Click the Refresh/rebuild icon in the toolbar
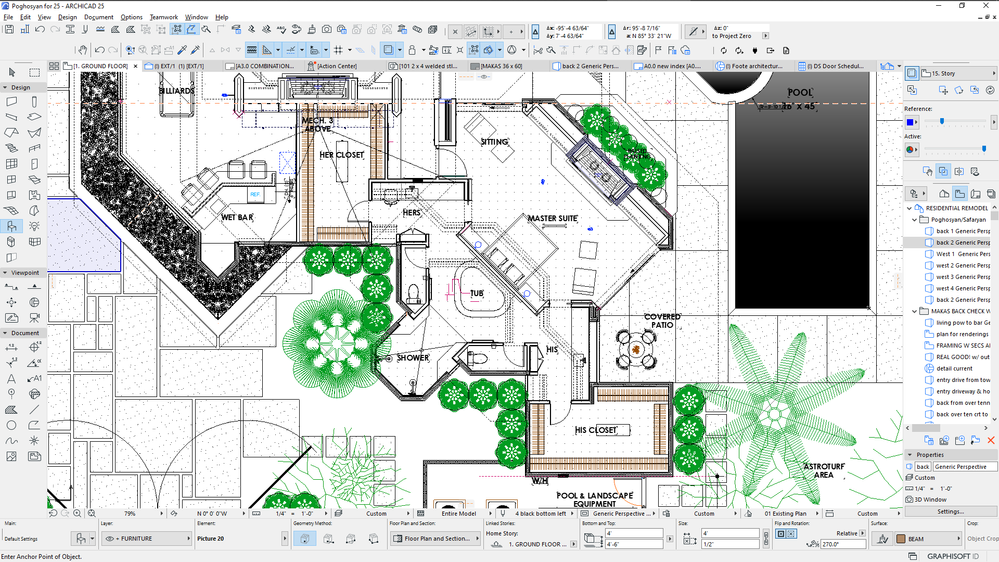 tap(724, 50)
